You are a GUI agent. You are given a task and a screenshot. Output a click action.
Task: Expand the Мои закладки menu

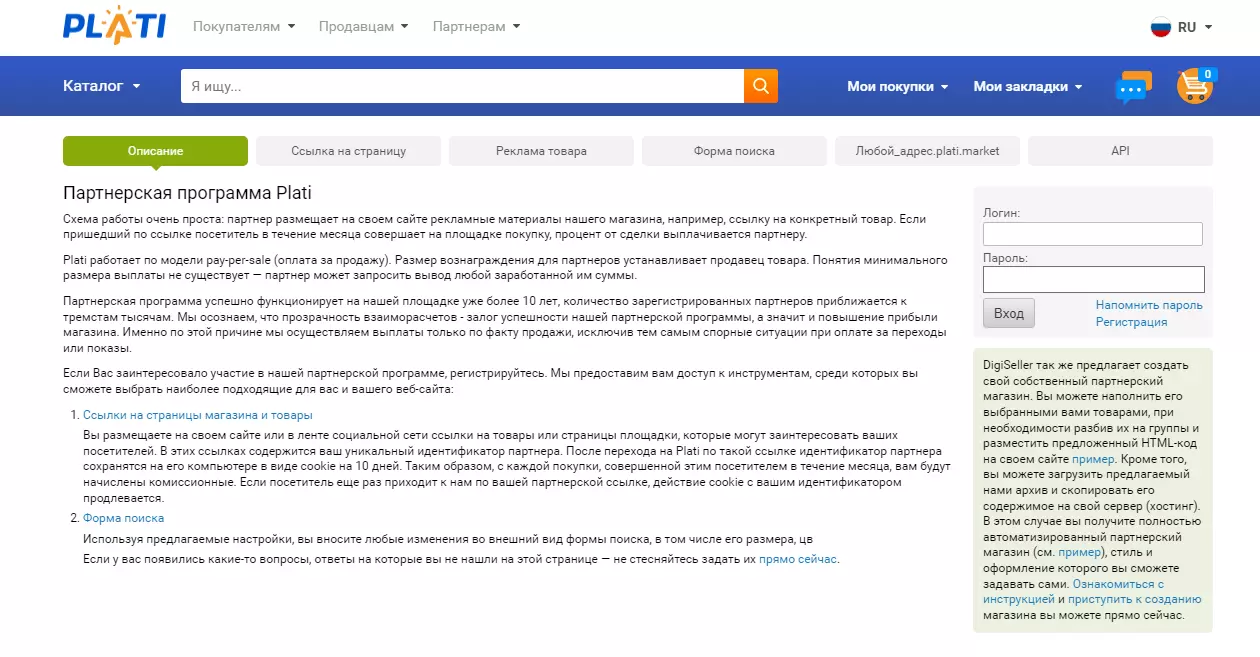click(1028, 87)
